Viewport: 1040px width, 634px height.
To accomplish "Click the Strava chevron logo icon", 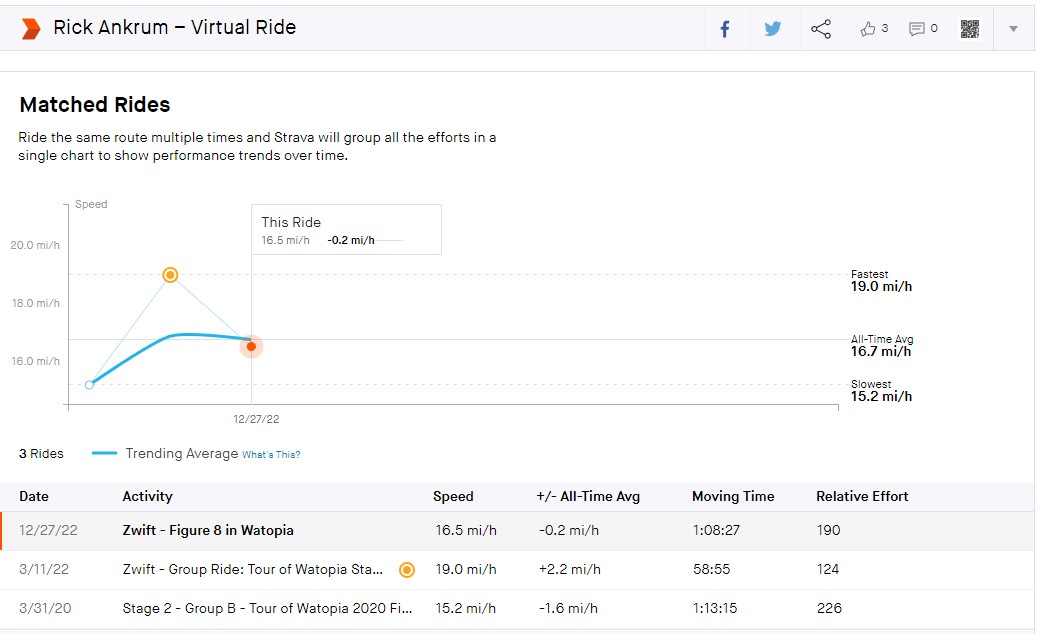I will click(30, 28).
